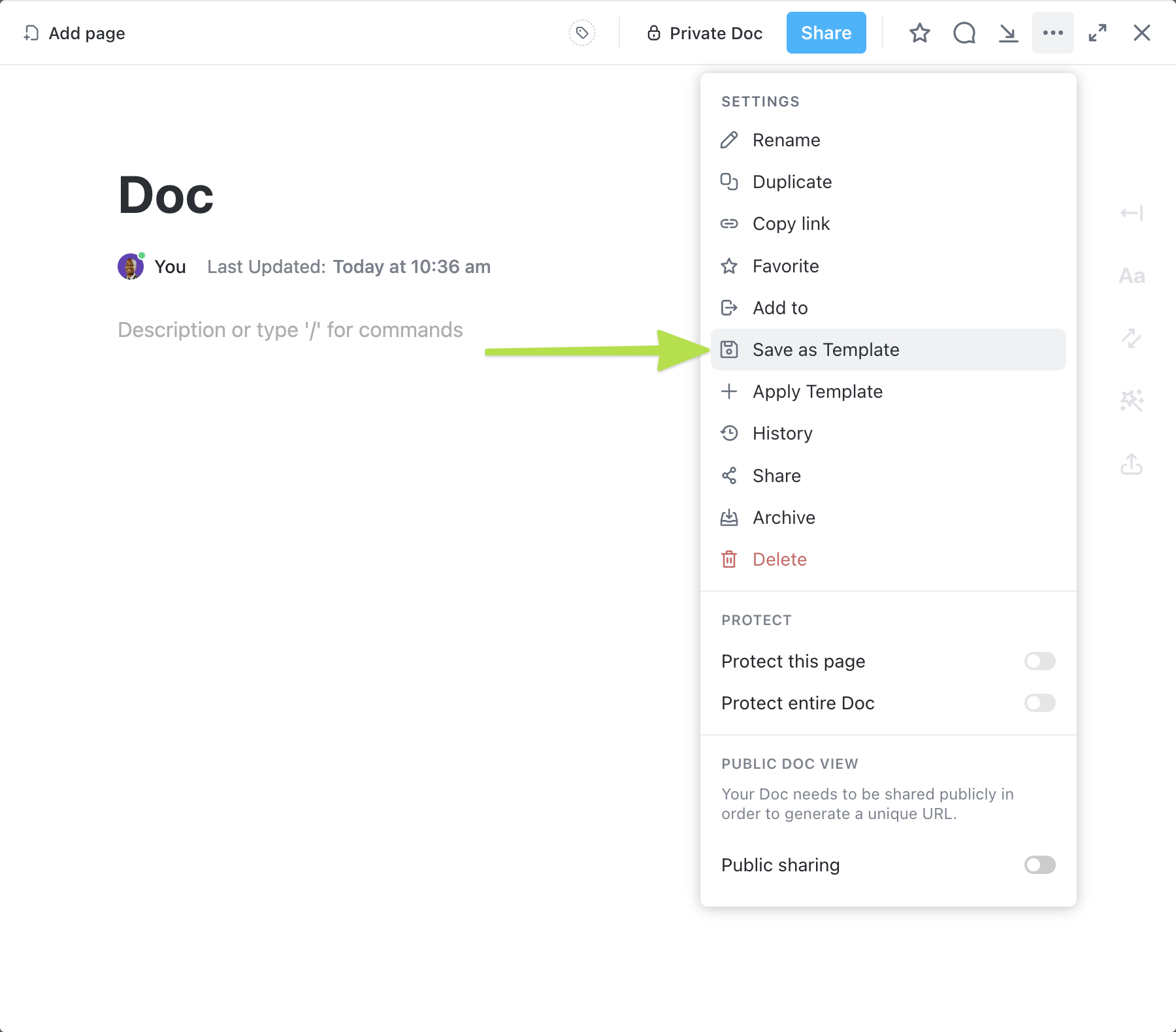The image size is (1176, 1032).
Task: Enable Protect entire Doc toggle
Action: (x=1039, y=703)
